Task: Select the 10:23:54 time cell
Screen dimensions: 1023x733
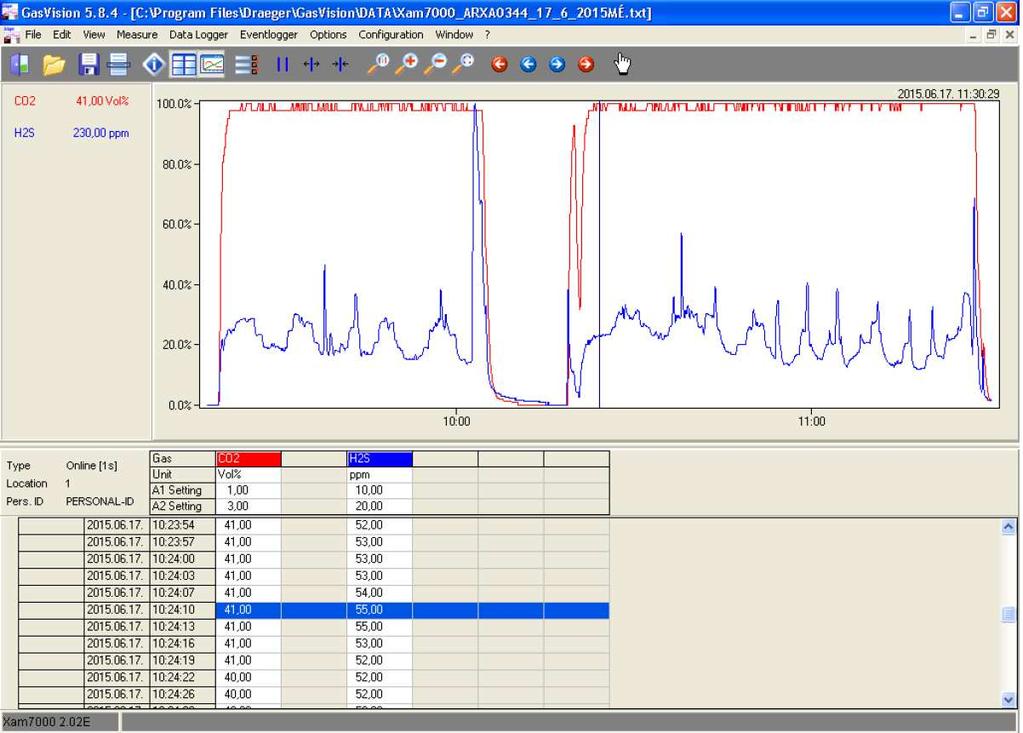Action: tap(183, 525)
